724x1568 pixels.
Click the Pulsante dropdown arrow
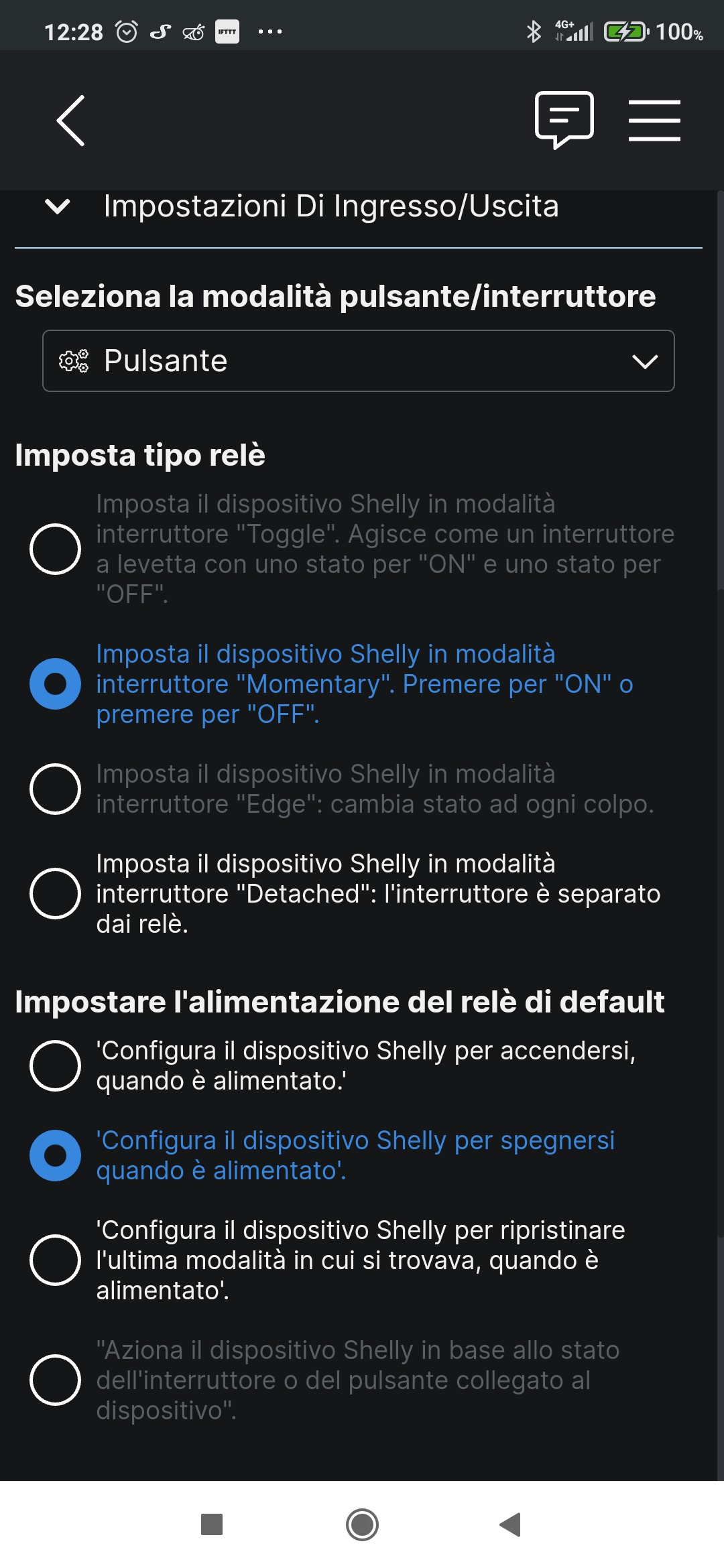(645, 362)
